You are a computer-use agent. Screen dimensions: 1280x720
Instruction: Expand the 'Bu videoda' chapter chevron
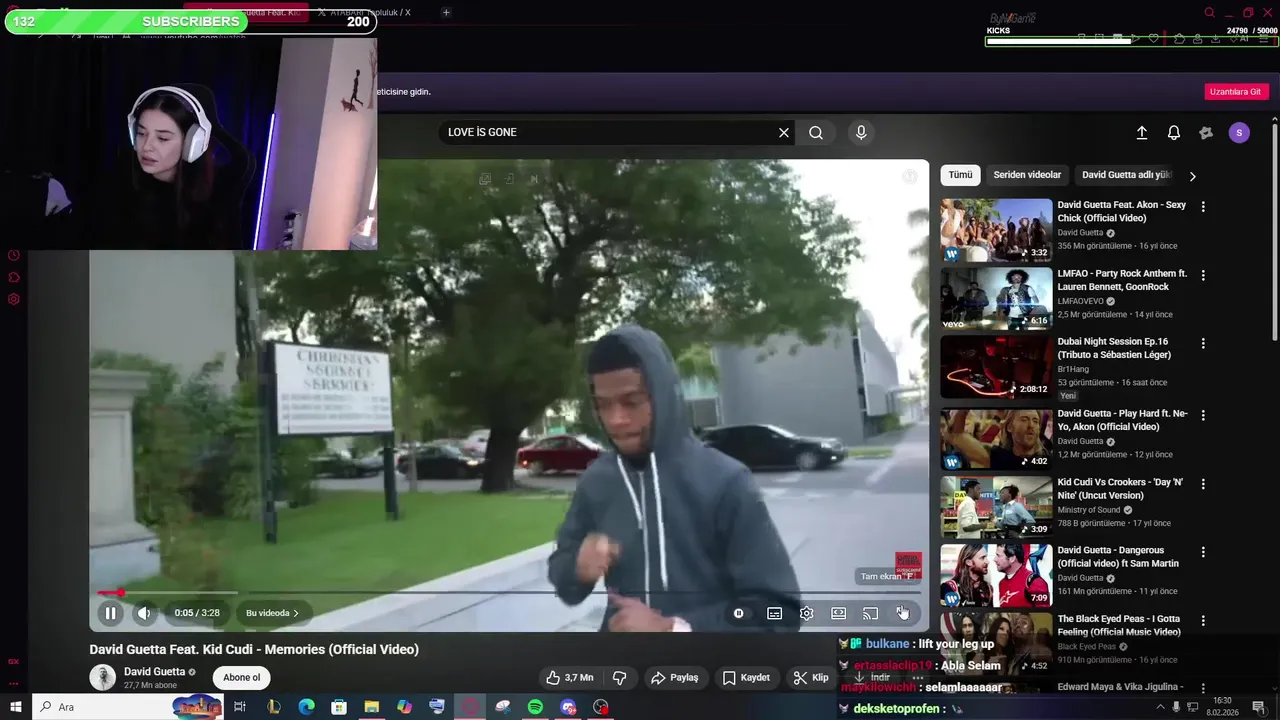295,613
